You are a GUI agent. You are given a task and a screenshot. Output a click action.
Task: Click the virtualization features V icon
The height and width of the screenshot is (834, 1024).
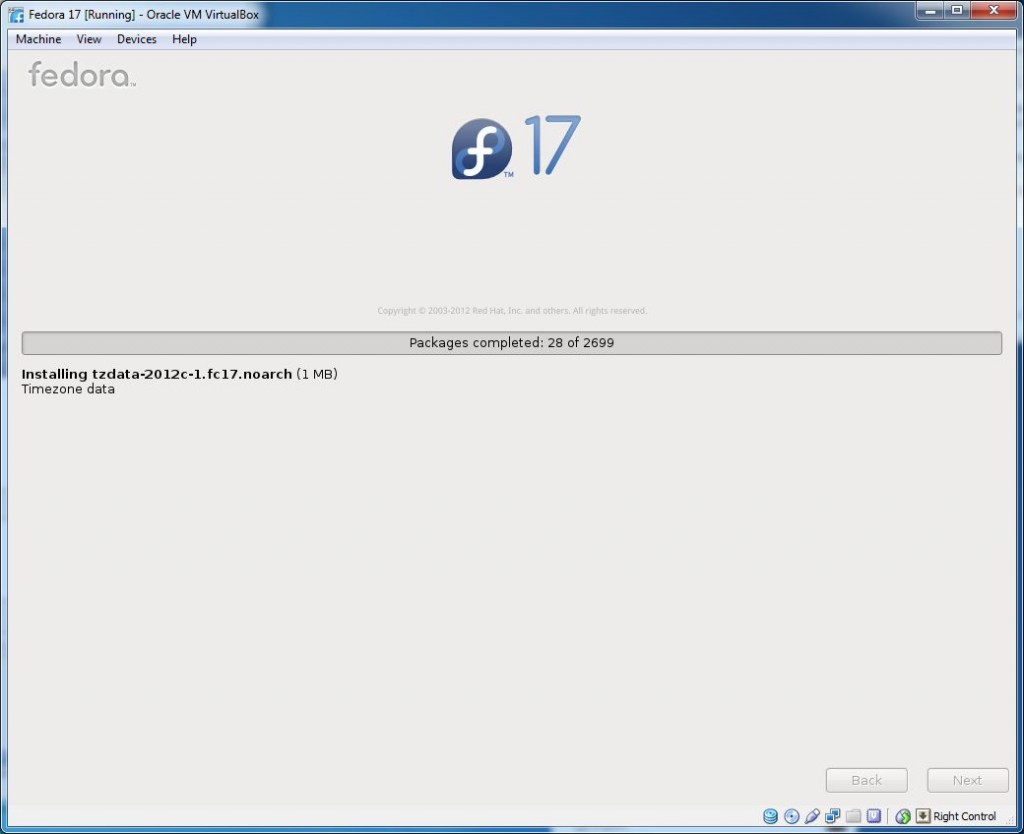tap(874, 816)
